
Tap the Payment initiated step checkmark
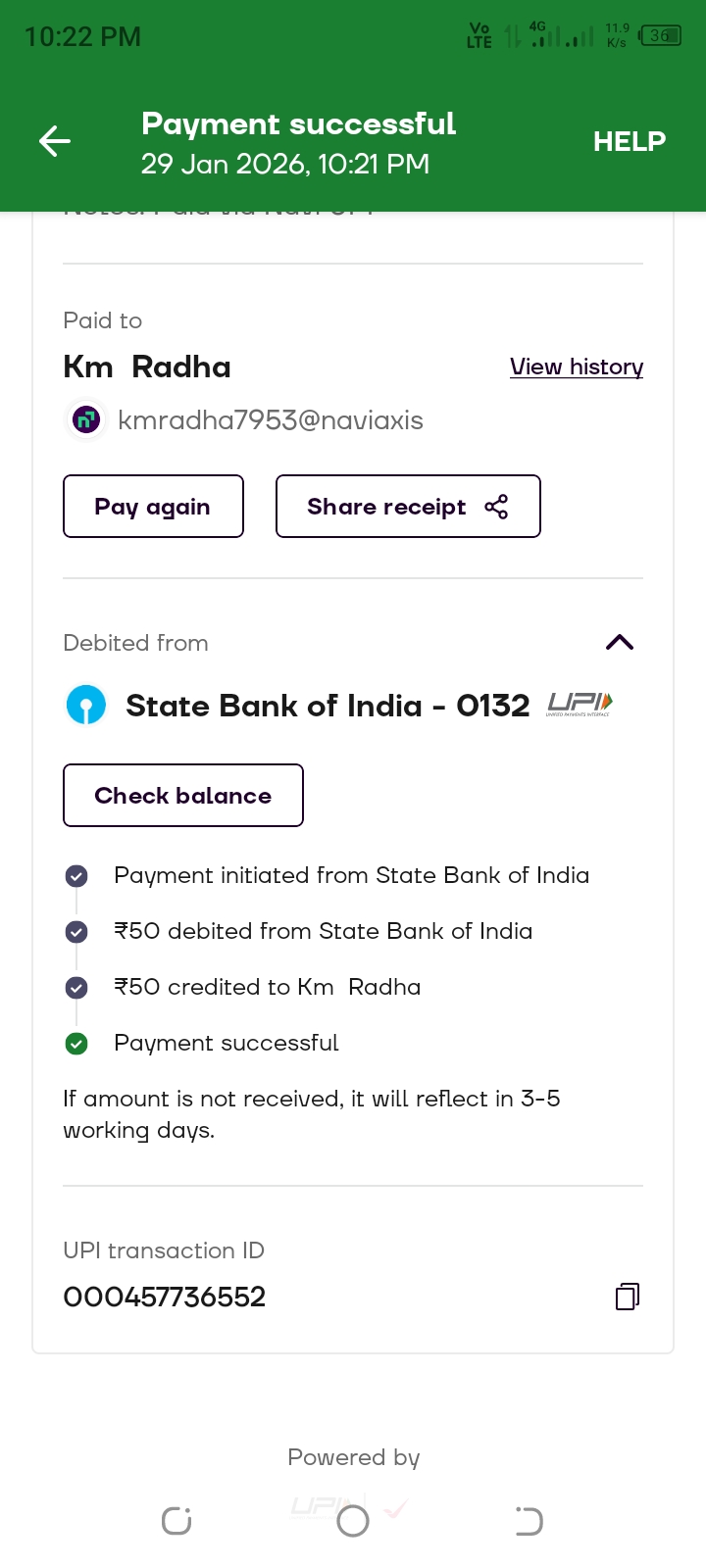76,876
